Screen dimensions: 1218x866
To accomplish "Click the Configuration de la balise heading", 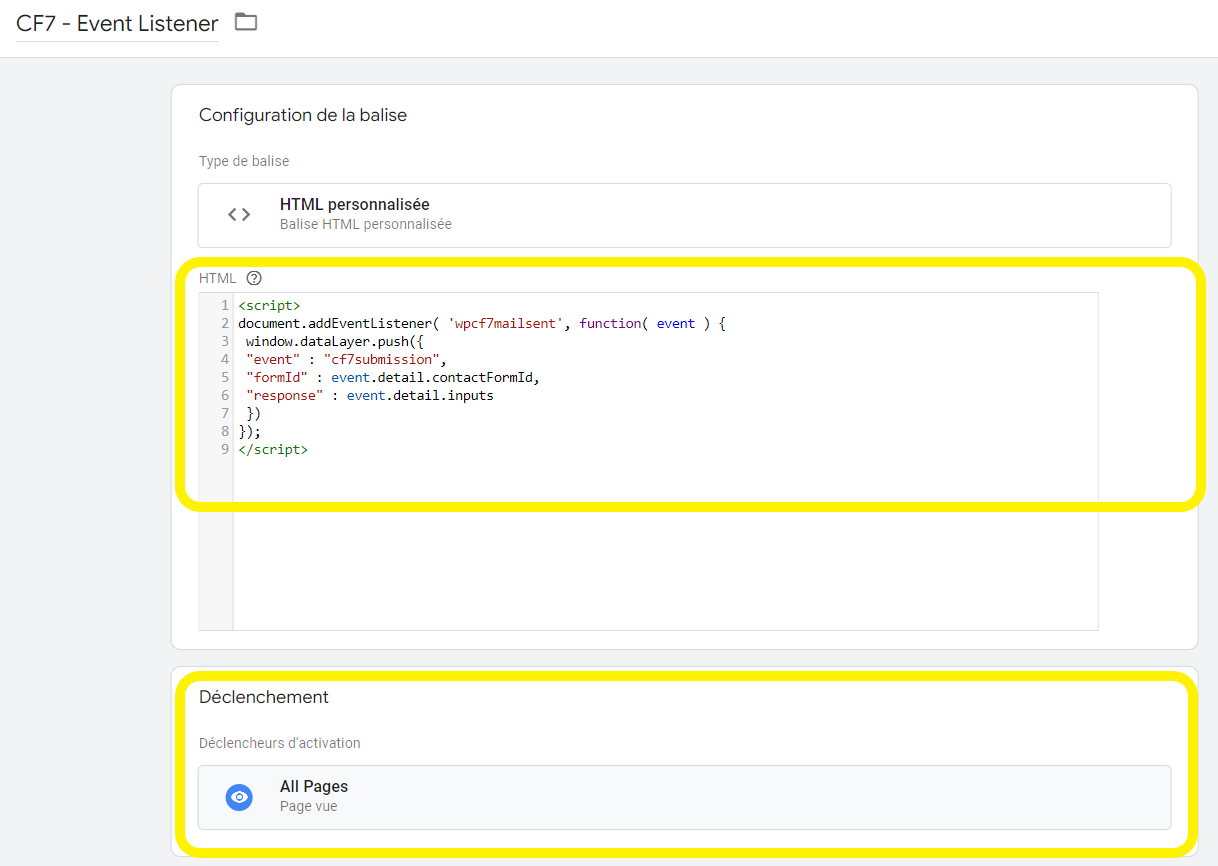I will point(302,115).
